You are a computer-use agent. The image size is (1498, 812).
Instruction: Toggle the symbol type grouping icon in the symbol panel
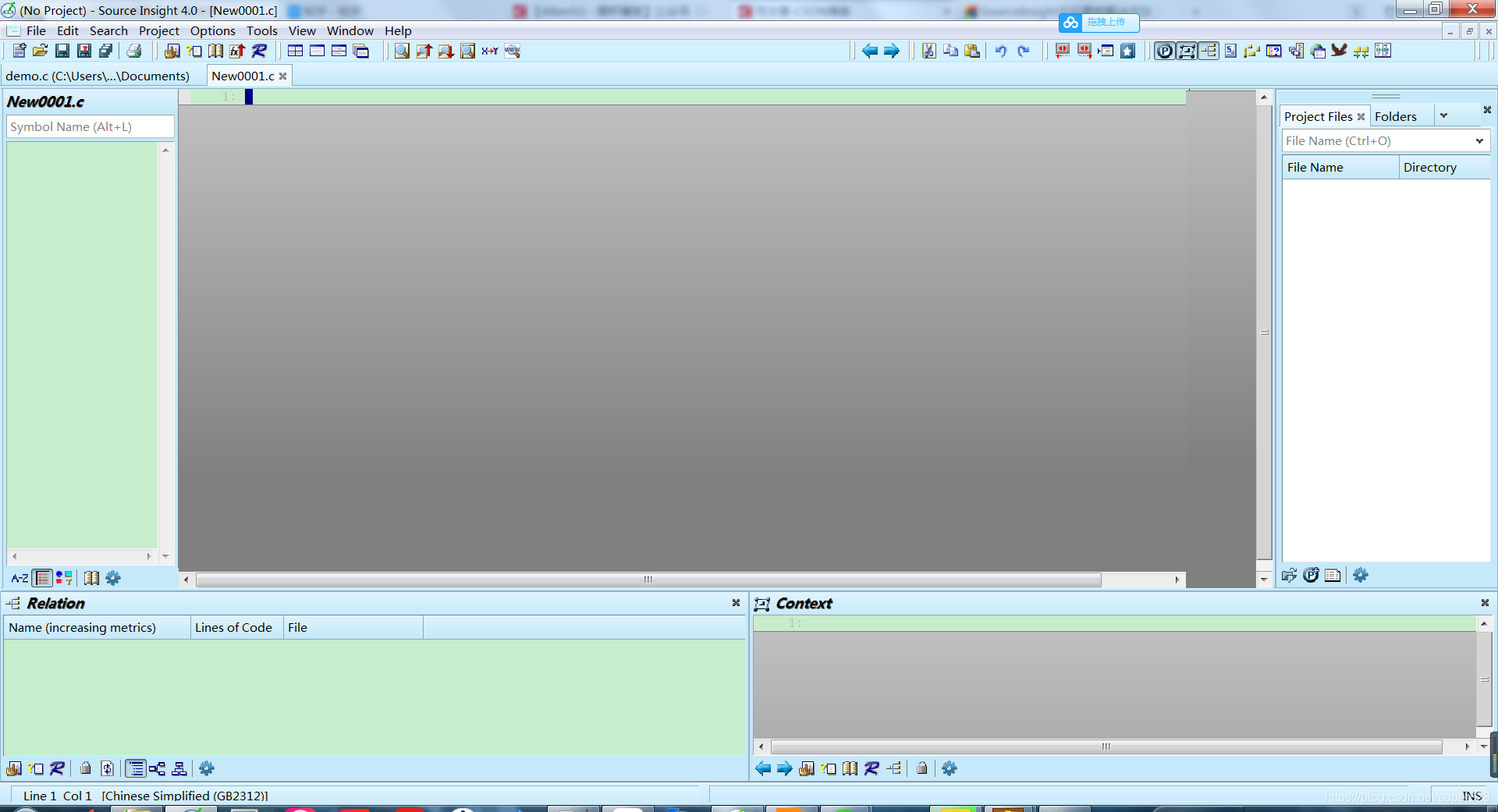coord(64,578)
